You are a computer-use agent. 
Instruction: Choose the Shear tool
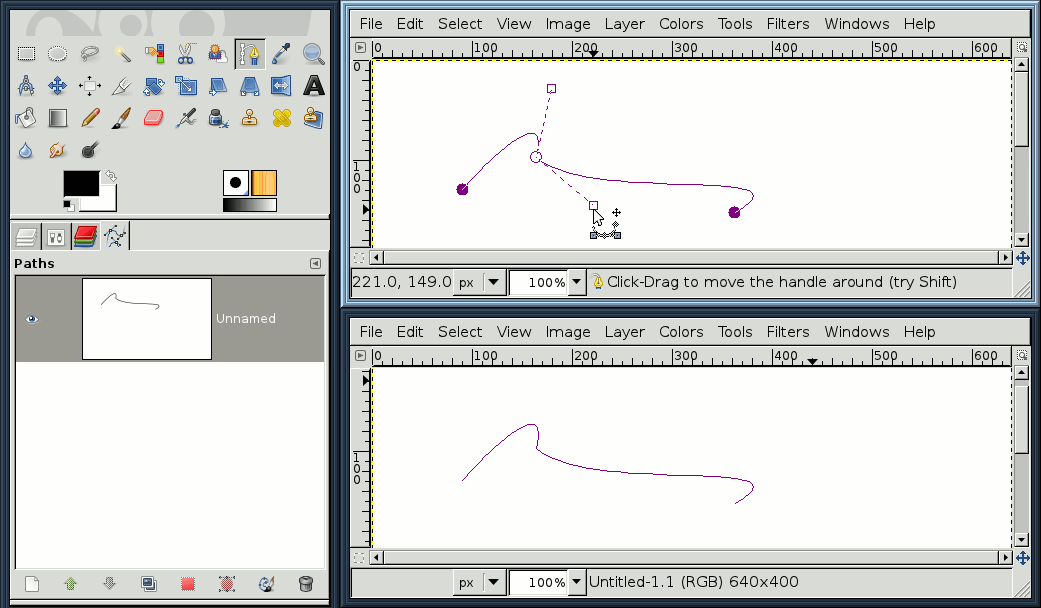point(217,86)
